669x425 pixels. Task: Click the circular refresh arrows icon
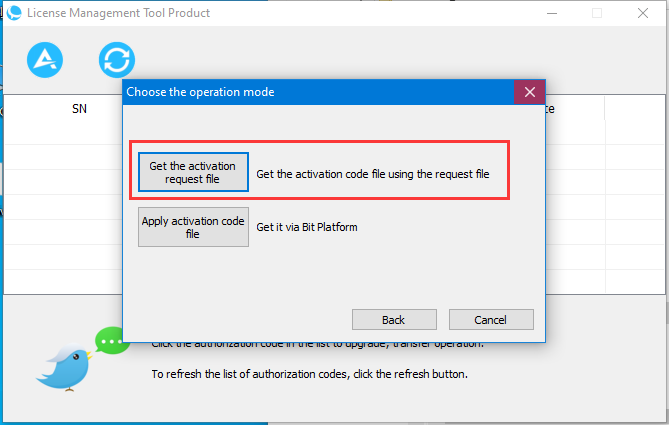(117, 60)
